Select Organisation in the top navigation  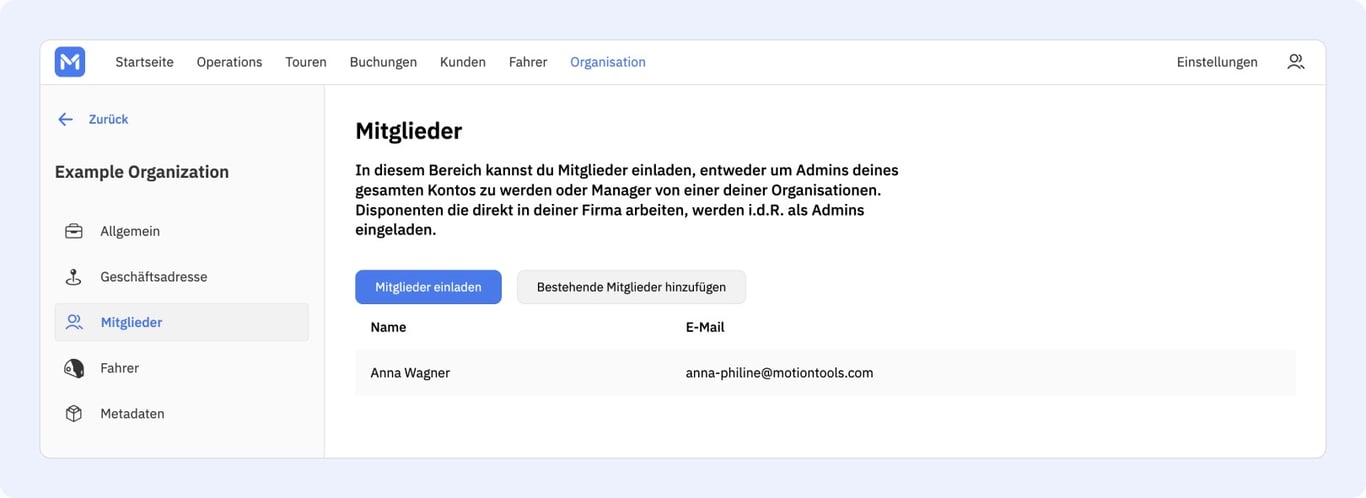click(x=608, y=62)
